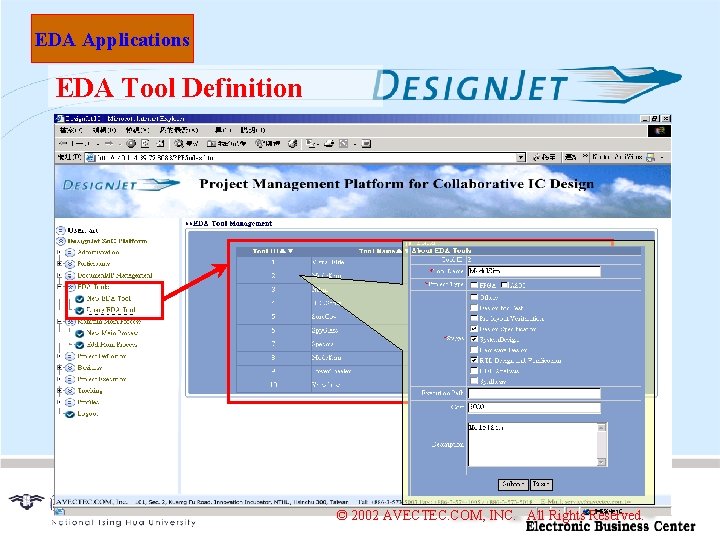Viewport: 720px width, 540px height.
Task: Click the Print toolbar icon
Action: [329, 144]
